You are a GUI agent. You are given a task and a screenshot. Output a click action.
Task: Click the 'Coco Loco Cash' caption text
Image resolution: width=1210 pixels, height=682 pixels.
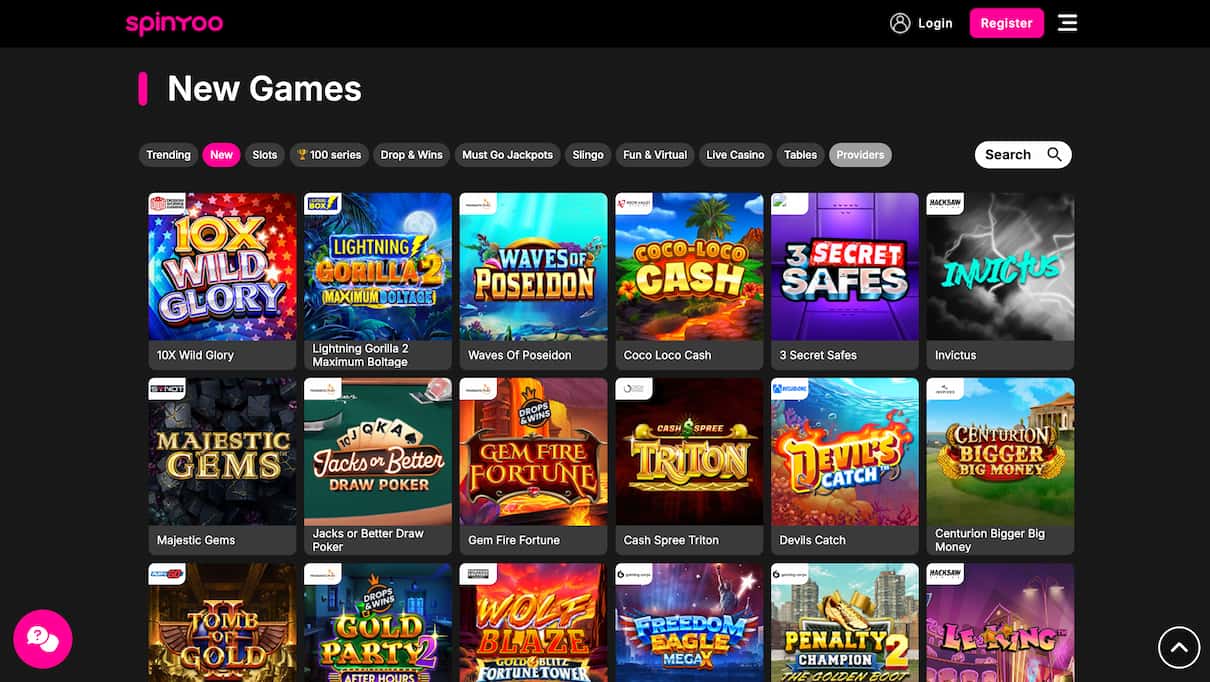667,355
